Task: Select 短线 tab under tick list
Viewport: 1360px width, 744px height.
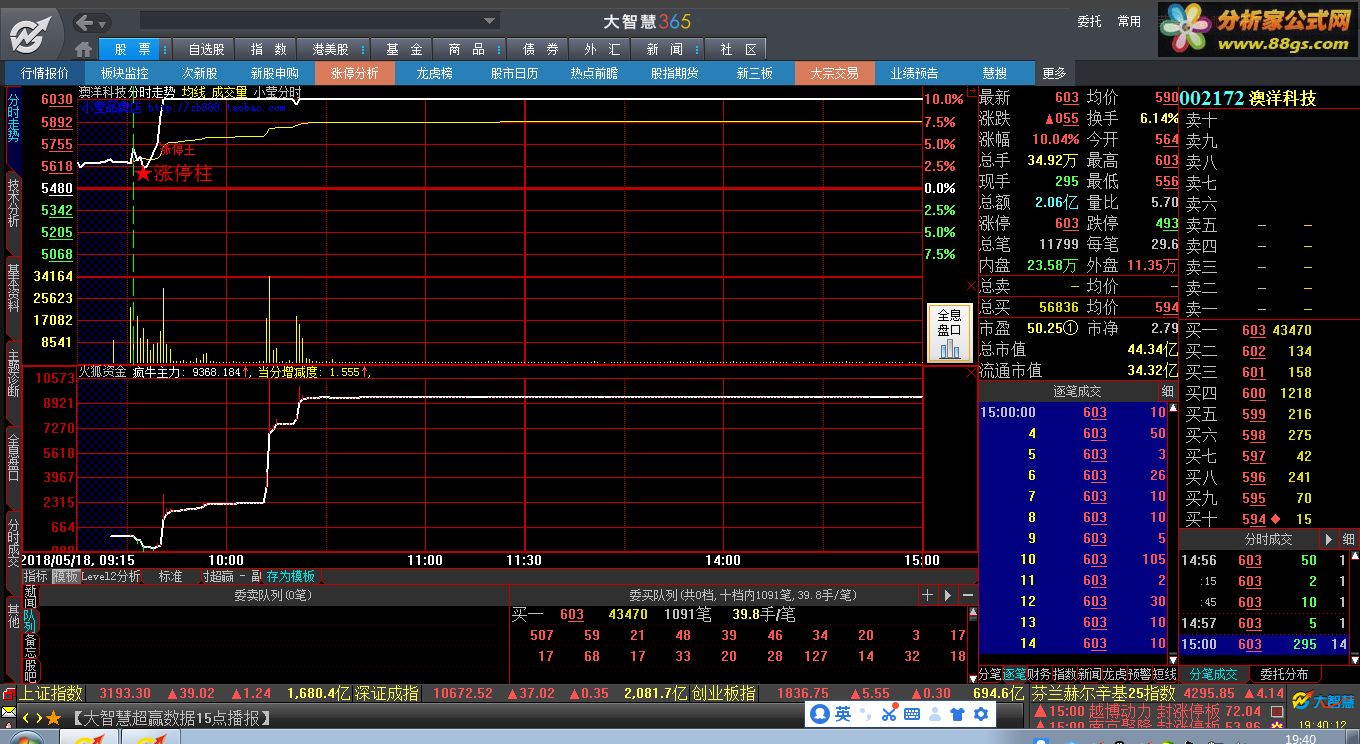Action: 1163,675
